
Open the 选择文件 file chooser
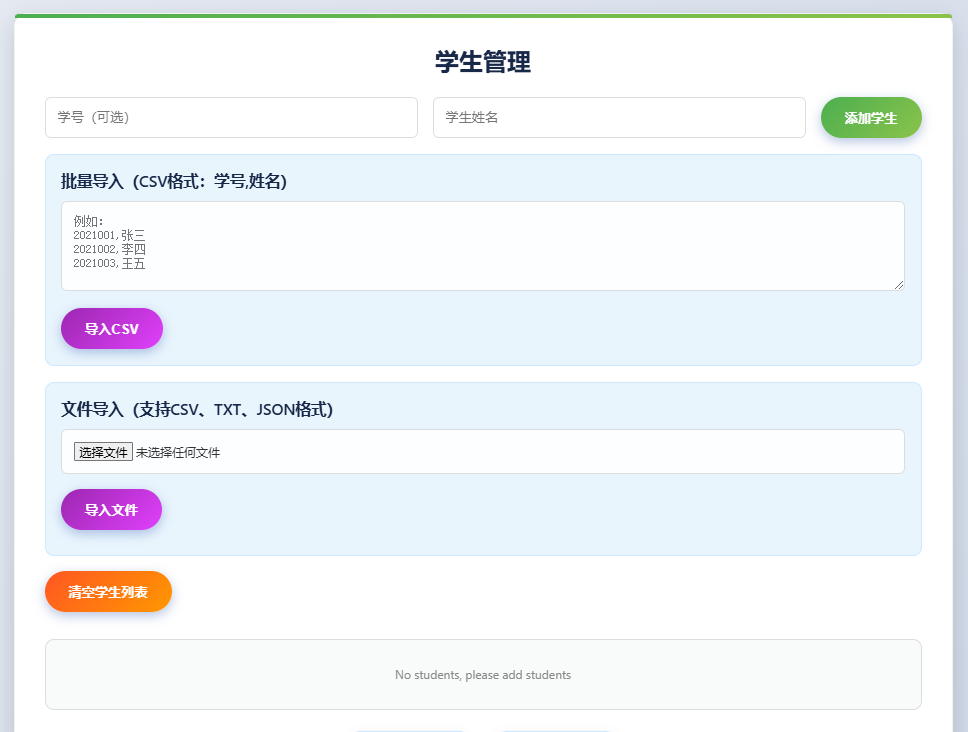[x=103, y=452]
